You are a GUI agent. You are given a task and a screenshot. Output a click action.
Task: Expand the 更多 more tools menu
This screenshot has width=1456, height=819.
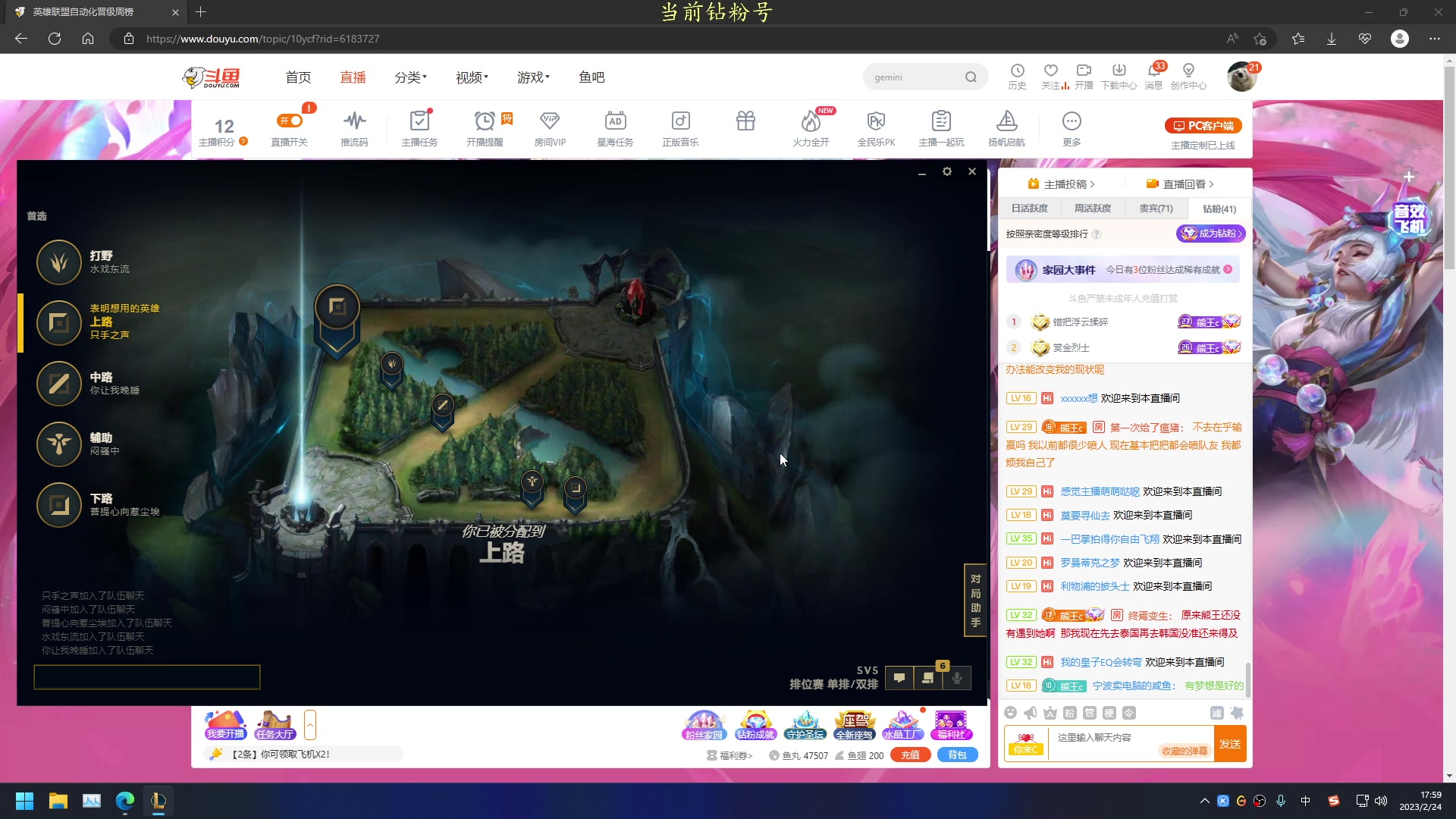point(1072,127)
